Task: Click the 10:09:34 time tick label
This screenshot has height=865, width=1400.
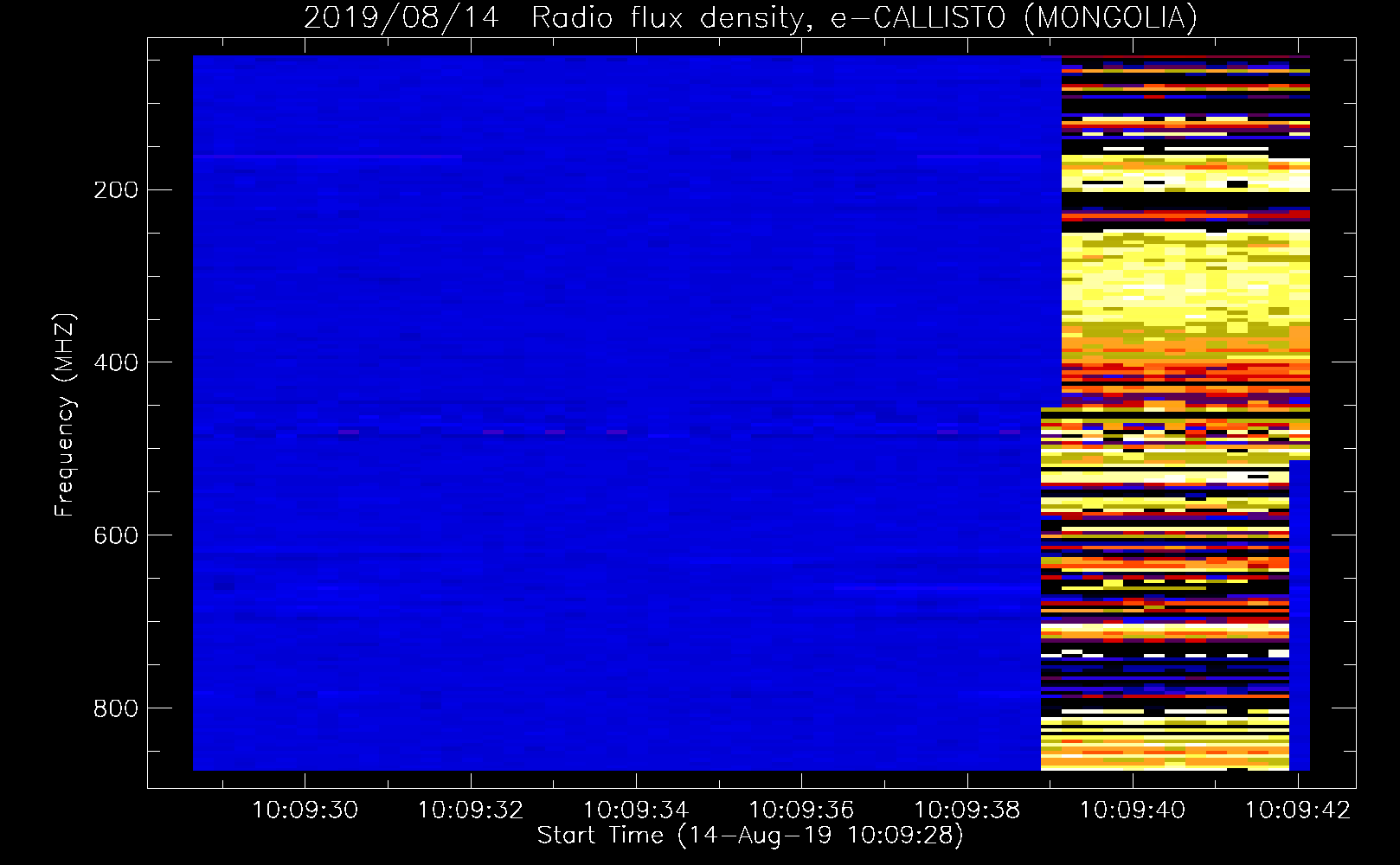Action: point(636,810)
